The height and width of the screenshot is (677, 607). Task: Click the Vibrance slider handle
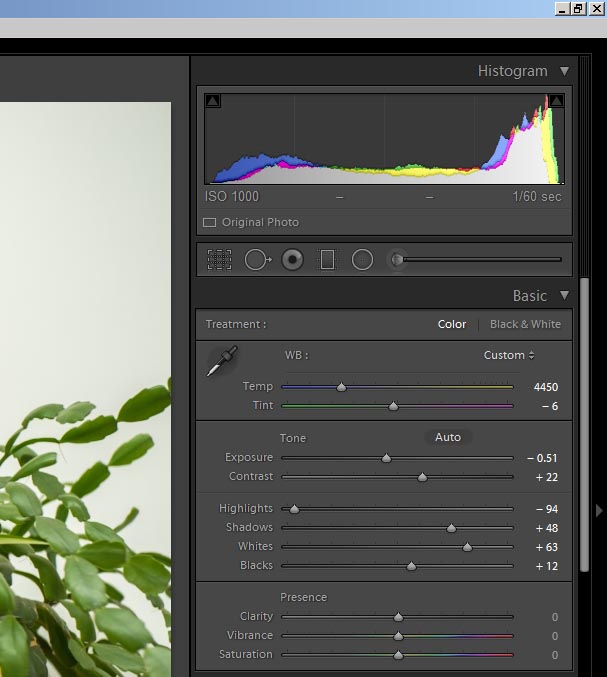(398, 636)
